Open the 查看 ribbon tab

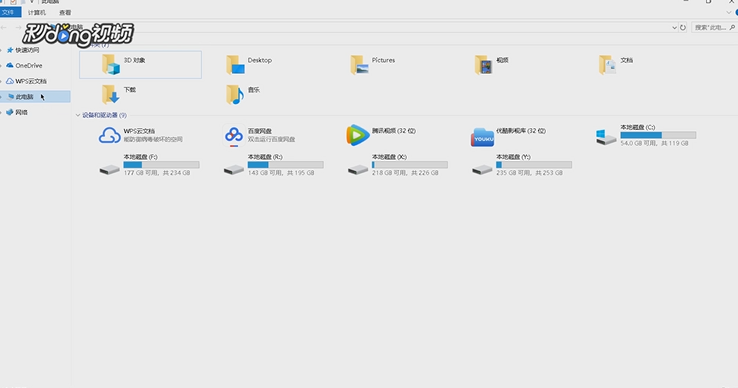coord(65,12)
